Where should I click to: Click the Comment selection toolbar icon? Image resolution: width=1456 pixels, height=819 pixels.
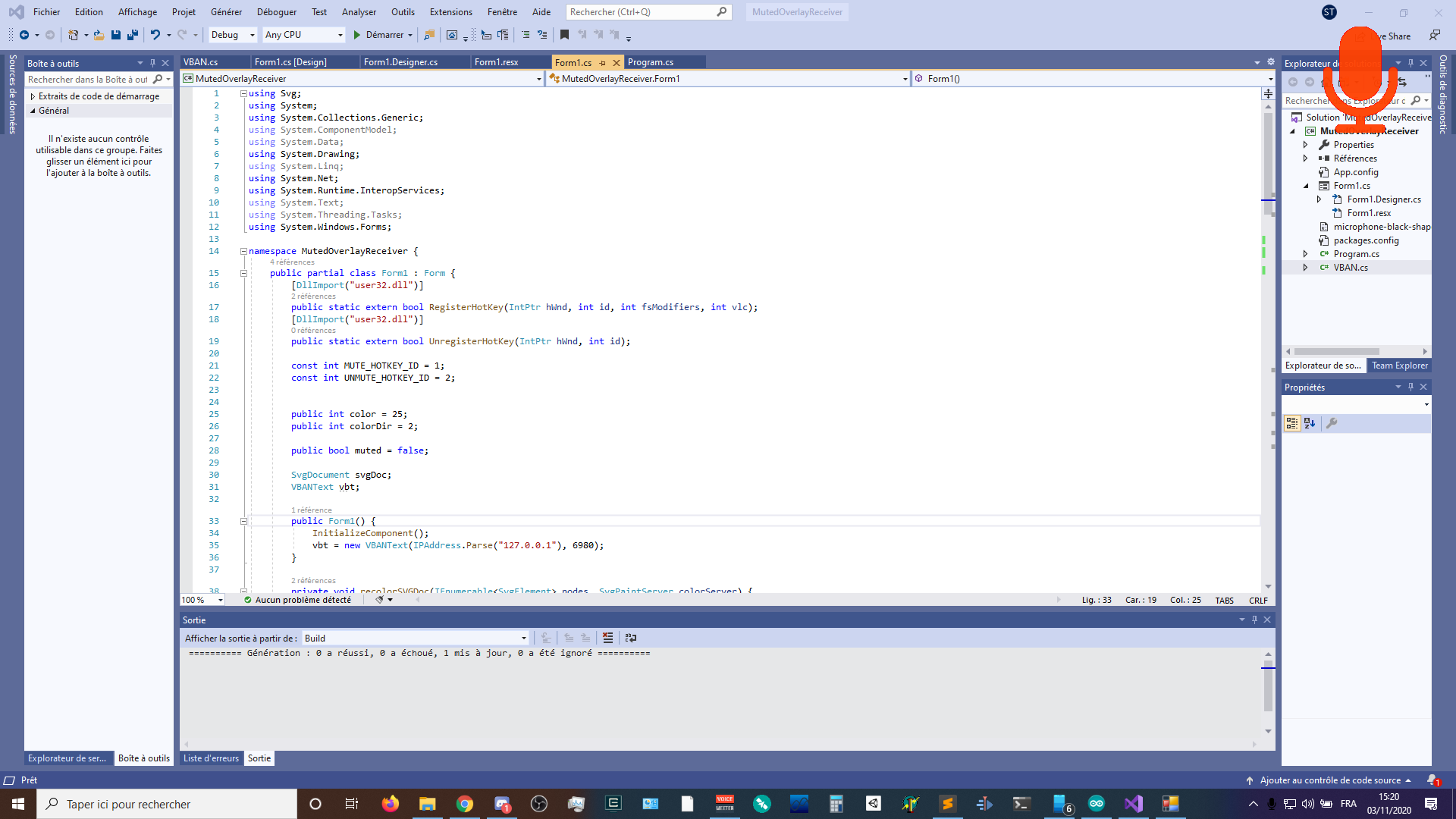pos(526,35)
